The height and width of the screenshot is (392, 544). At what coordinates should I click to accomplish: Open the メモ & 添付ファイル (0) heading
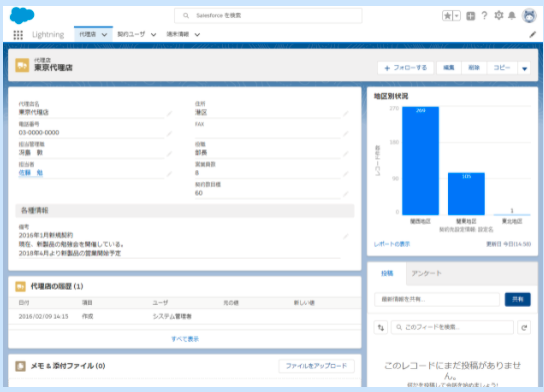point(68,366)
